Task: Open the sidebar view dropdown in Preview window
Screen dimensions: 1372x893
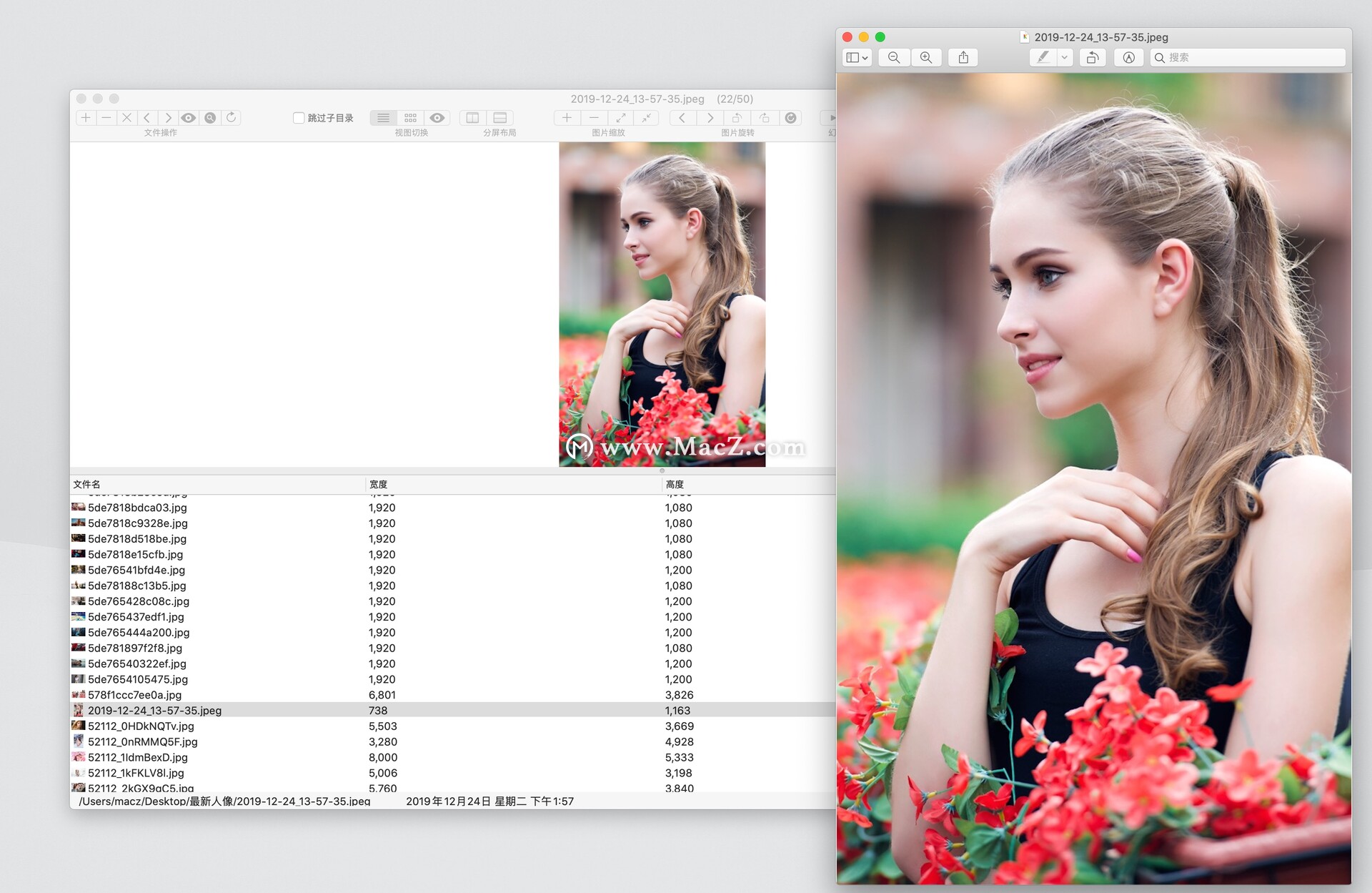Action: [x=857, y=57]
